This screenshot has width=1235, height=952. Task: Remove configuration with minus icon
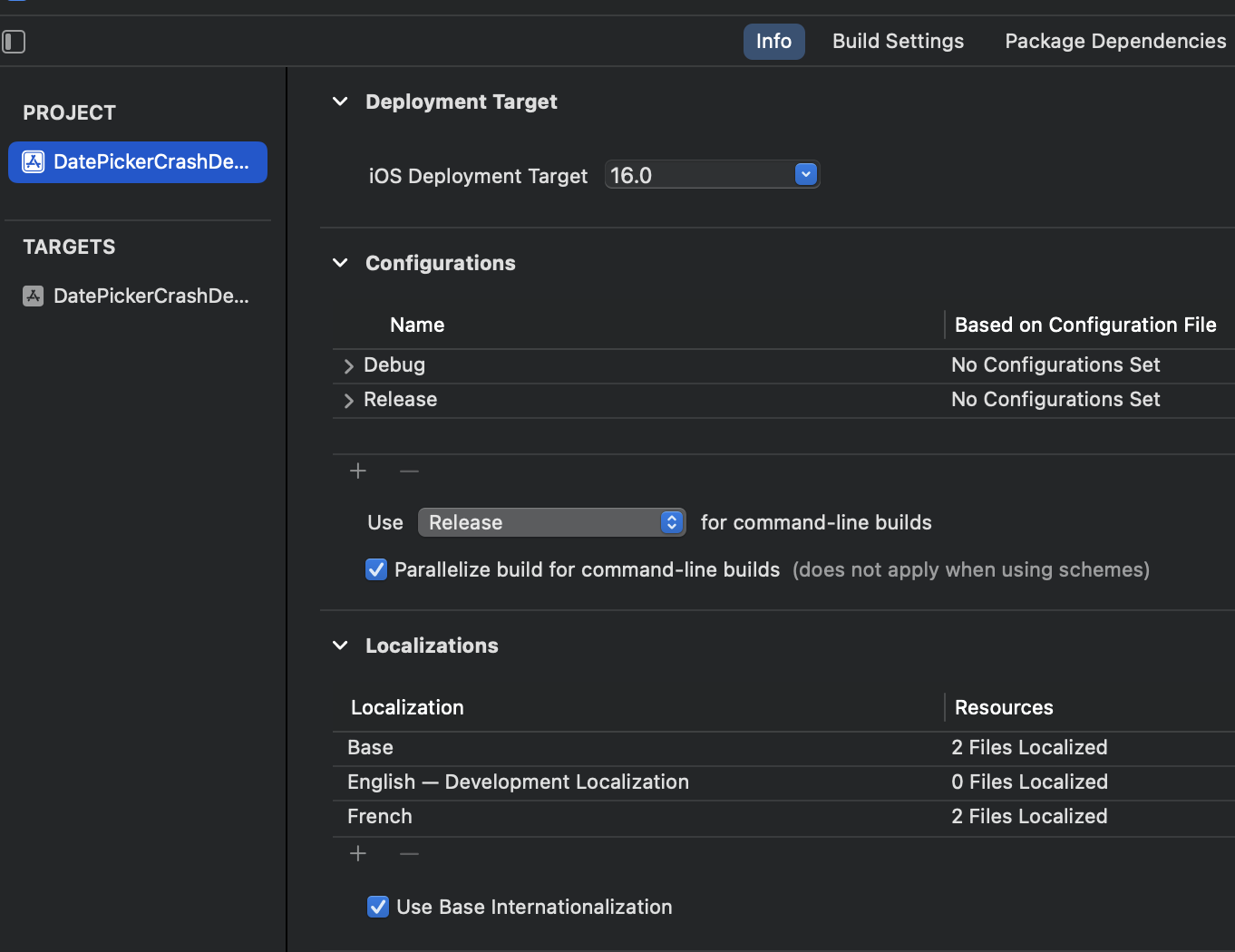point(409,471)
